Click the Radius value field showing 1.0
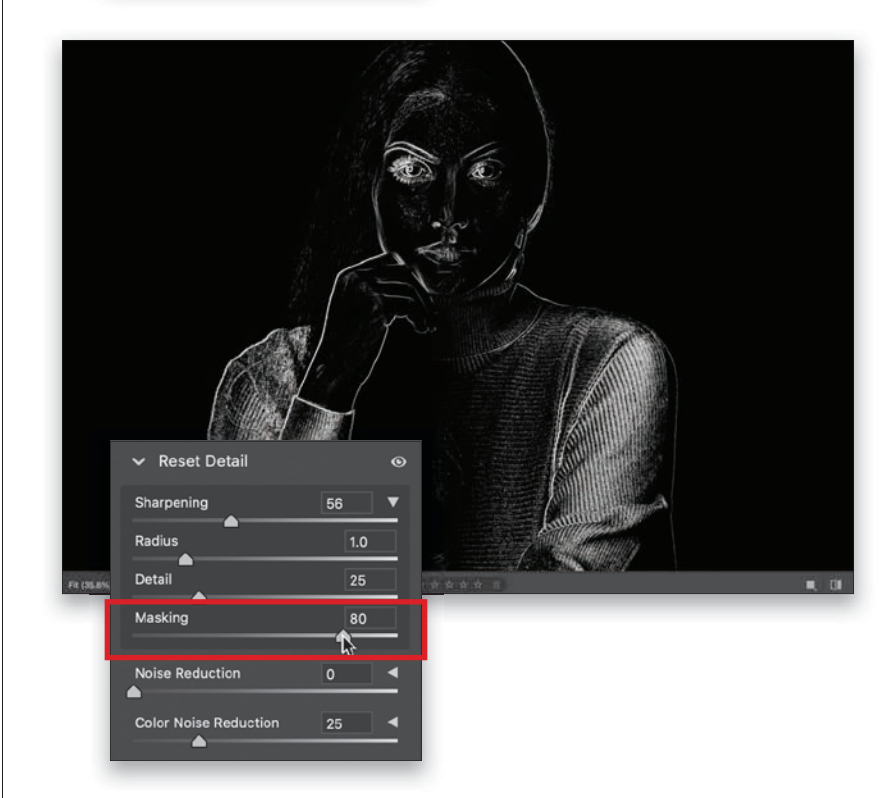This screenshot has width=884, height=798. click(369, 542)
